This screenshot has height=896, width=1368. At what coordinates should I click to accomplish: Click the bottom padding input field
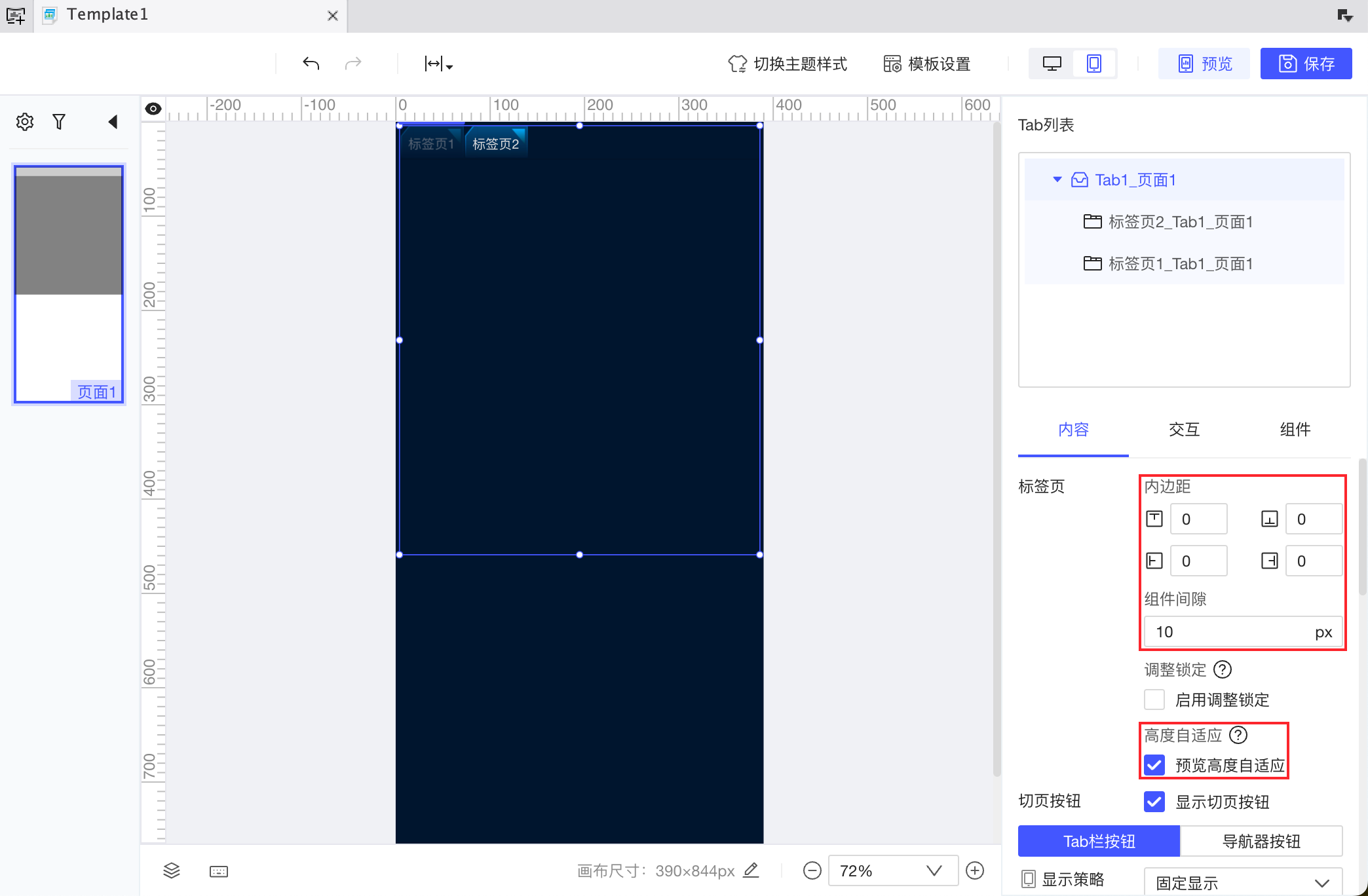(1314, 519)
